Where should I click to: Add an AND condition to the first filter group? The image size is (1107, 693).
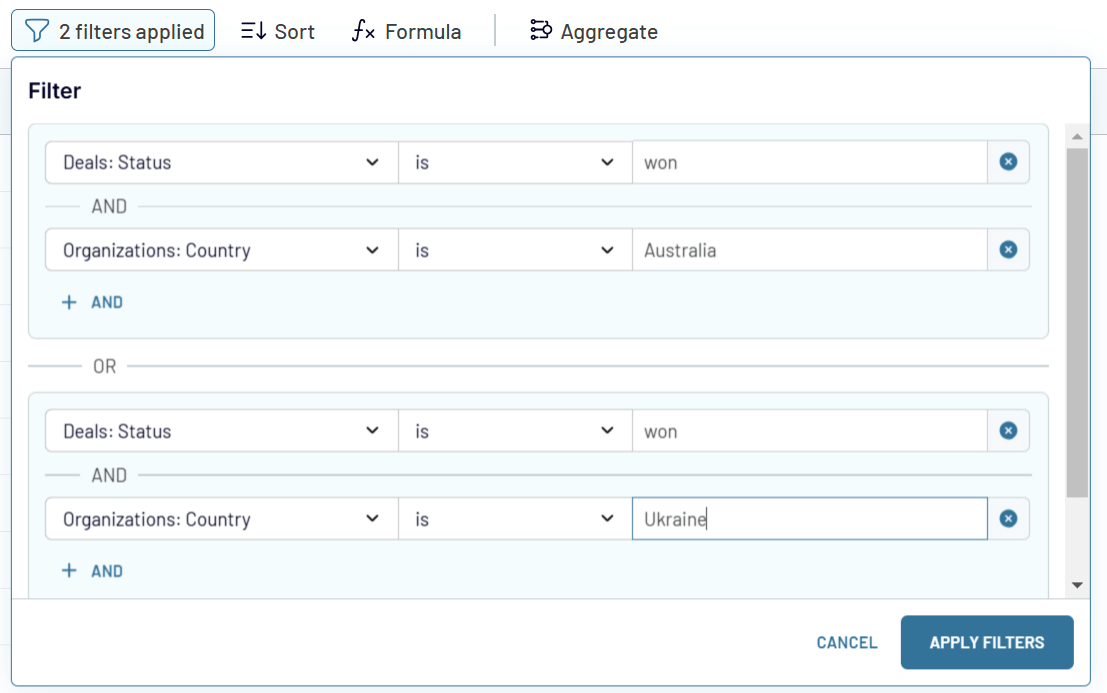point(92,301)
